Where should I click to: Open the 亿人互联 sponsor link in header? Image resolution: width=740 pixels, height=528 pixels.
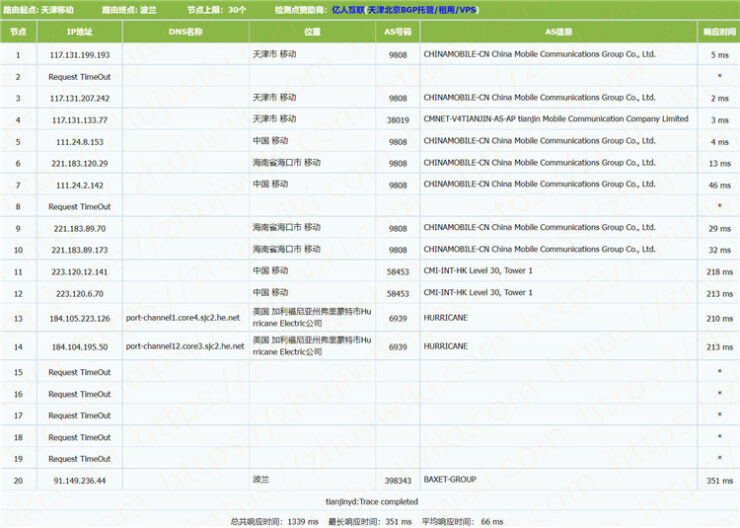point(405,10)
